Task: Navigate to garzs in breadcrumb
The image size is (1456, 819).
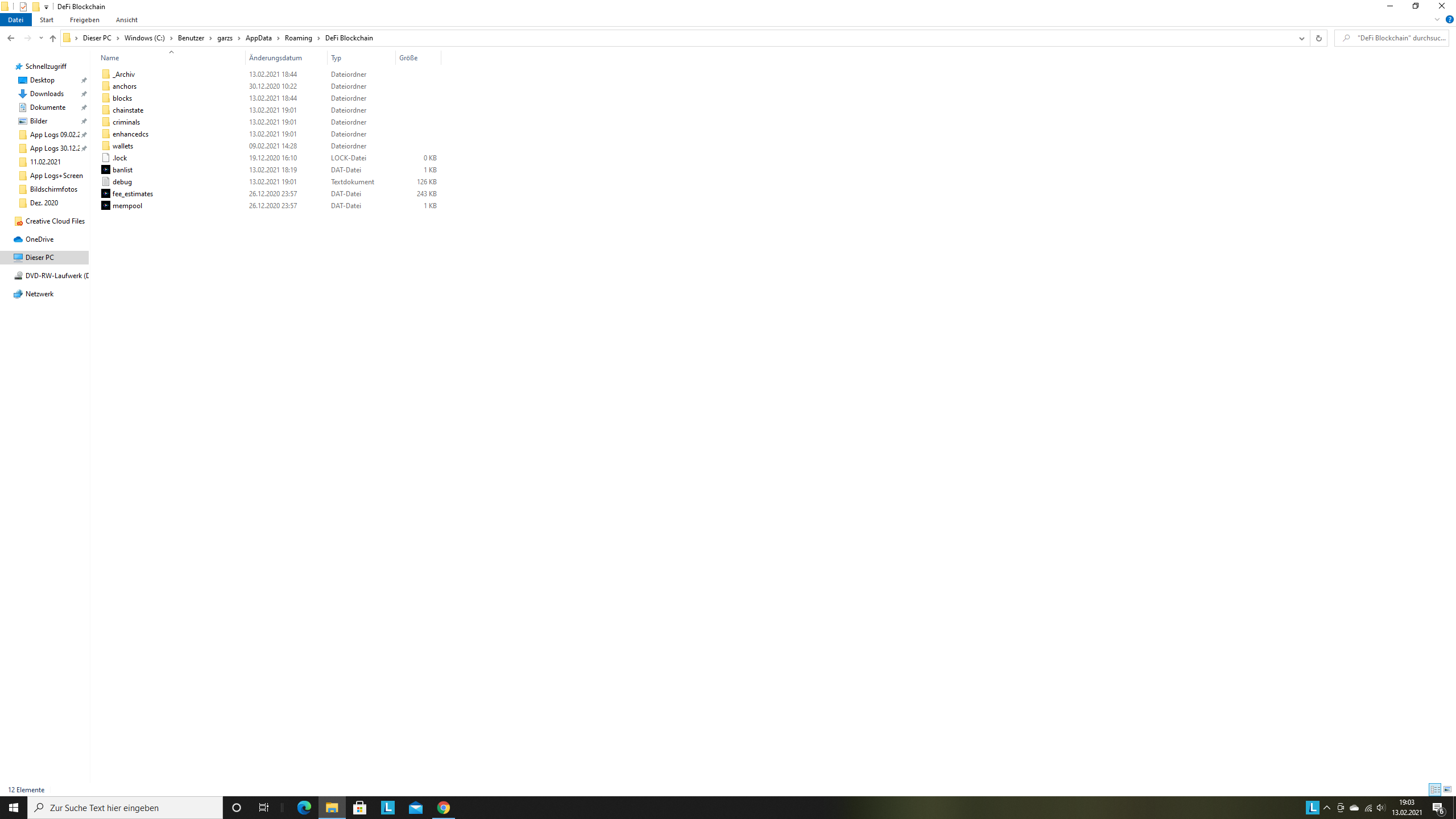Action: click(225, 38)
